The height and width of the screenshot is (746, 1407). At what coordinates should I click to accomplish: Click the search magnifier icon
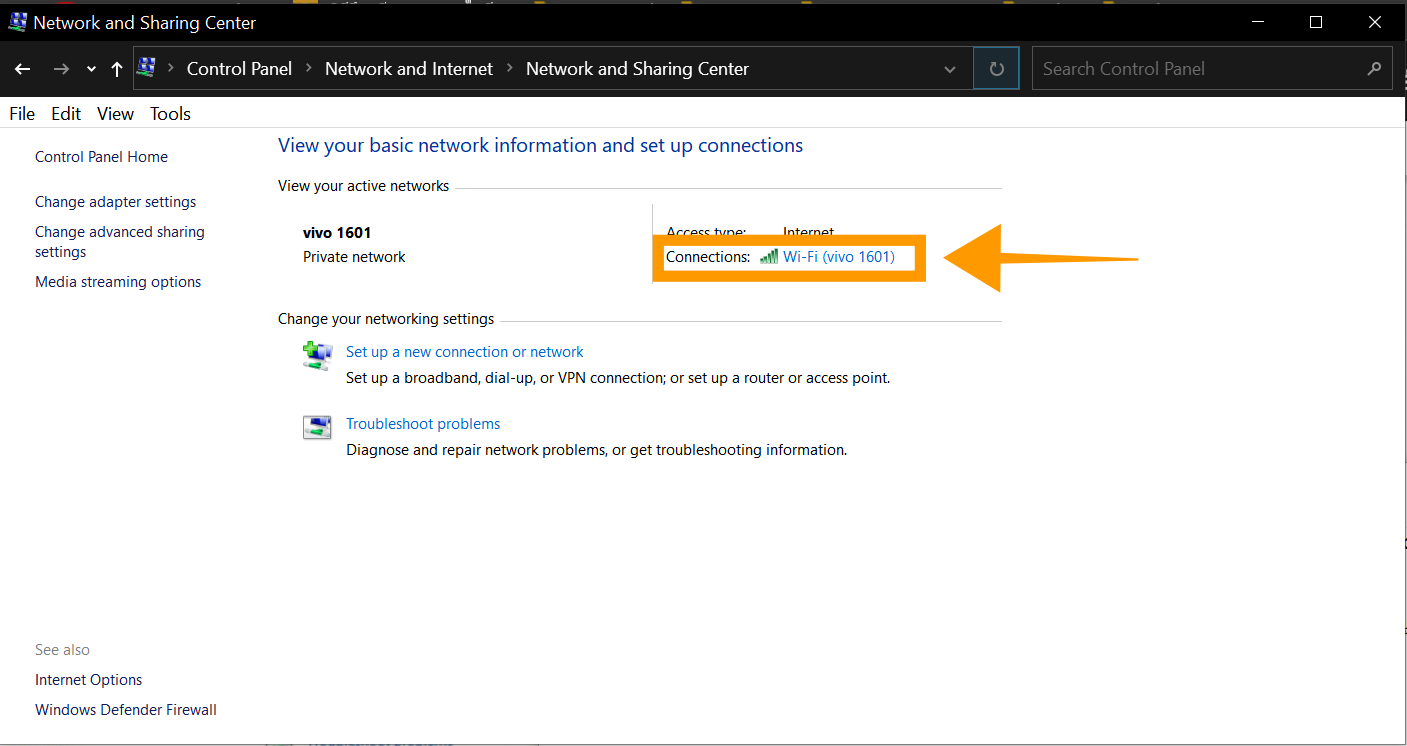point(1374,69)
